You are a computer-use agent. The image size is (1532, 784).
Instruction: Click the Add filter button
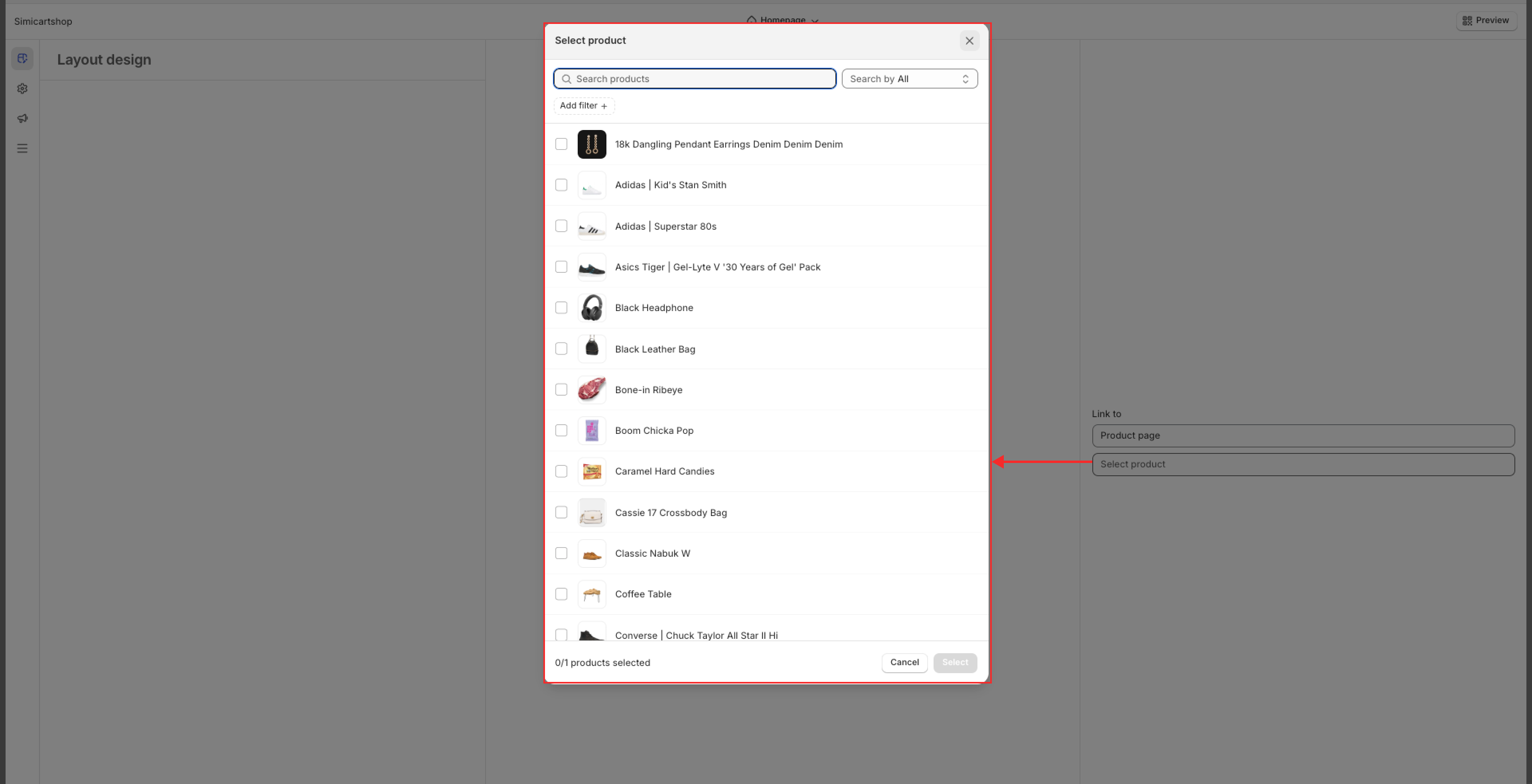pos(583,106)
